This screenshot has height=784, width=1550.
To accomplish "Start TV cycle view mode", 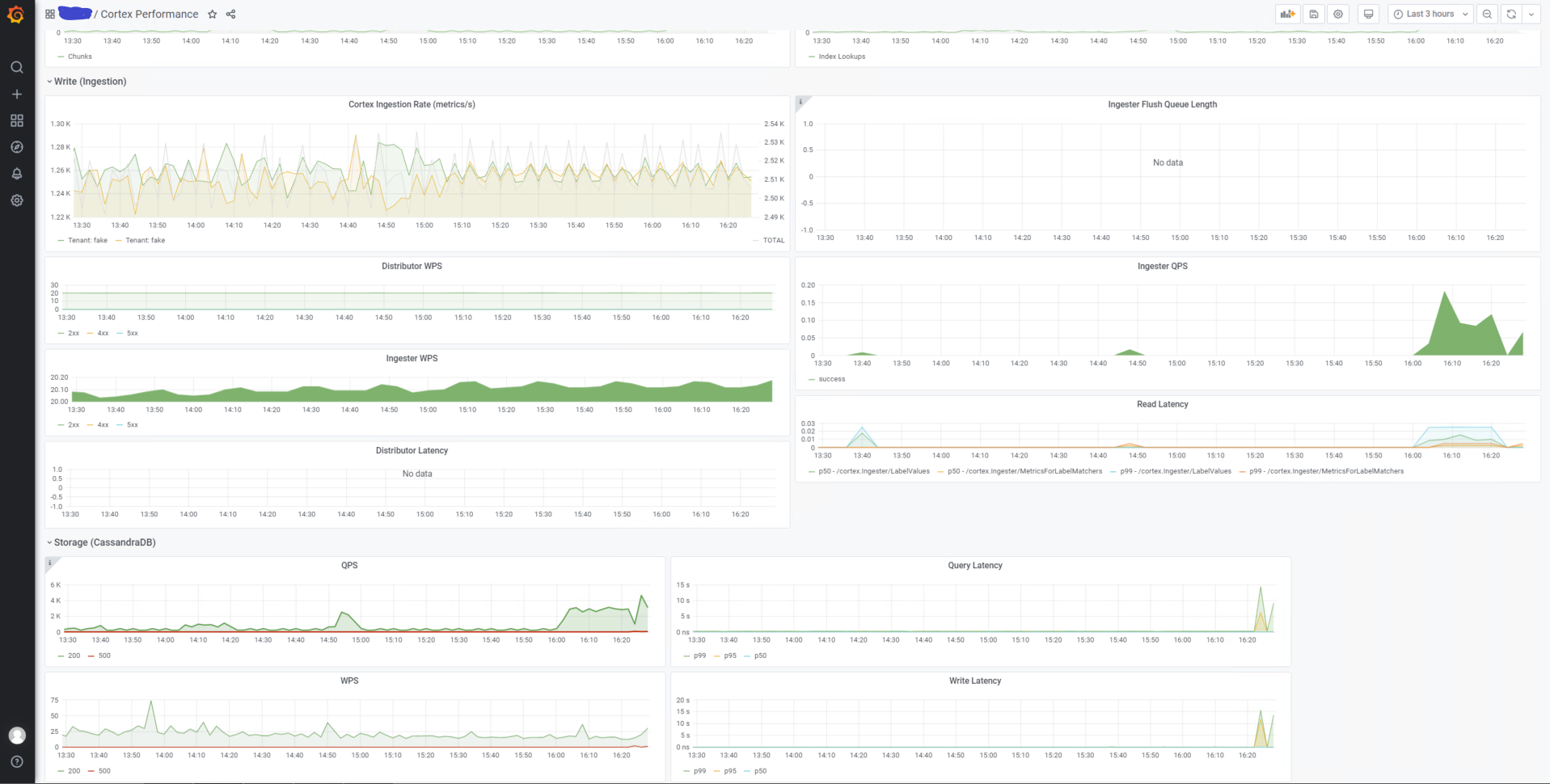I will pyautogui.click(x=1368, y=14).
